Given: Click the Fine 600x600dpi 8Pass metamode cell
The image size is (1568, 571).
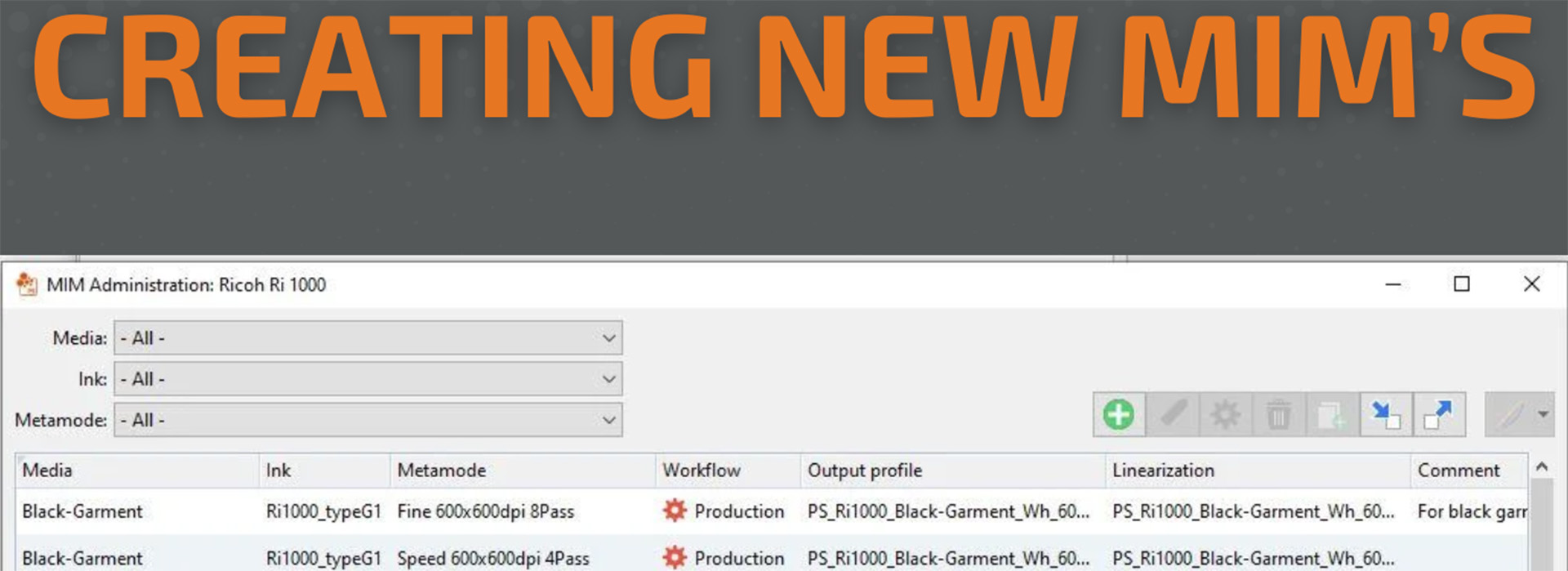Looking at the screenshot, I should 486,511.
